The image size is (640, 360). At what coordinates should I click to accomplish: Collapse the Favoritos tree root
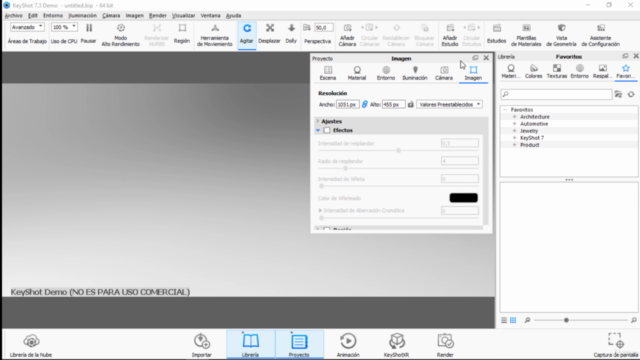click(505, 110)
